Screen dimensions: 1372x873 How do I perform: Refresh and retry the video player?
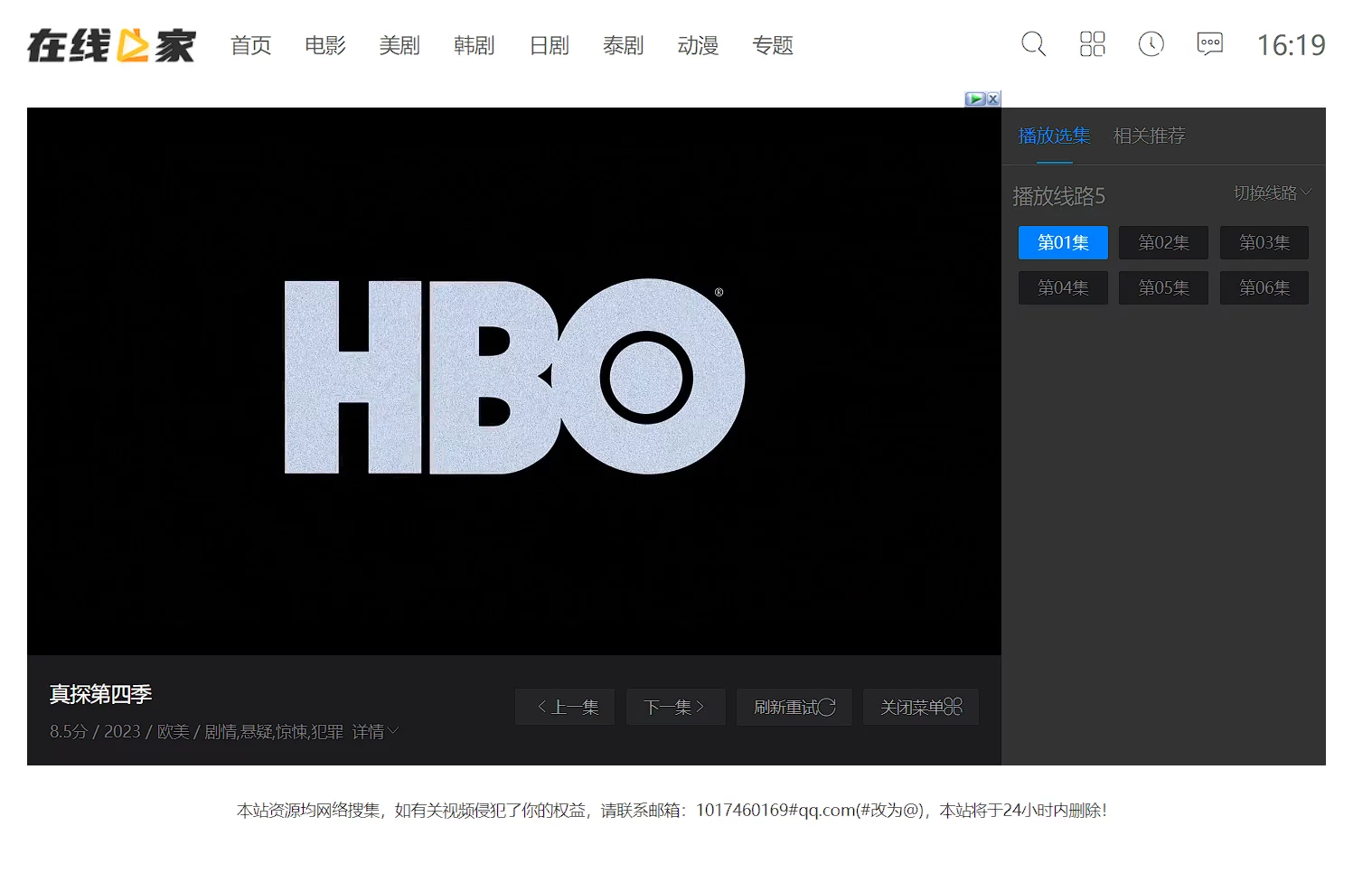(794, 707)
